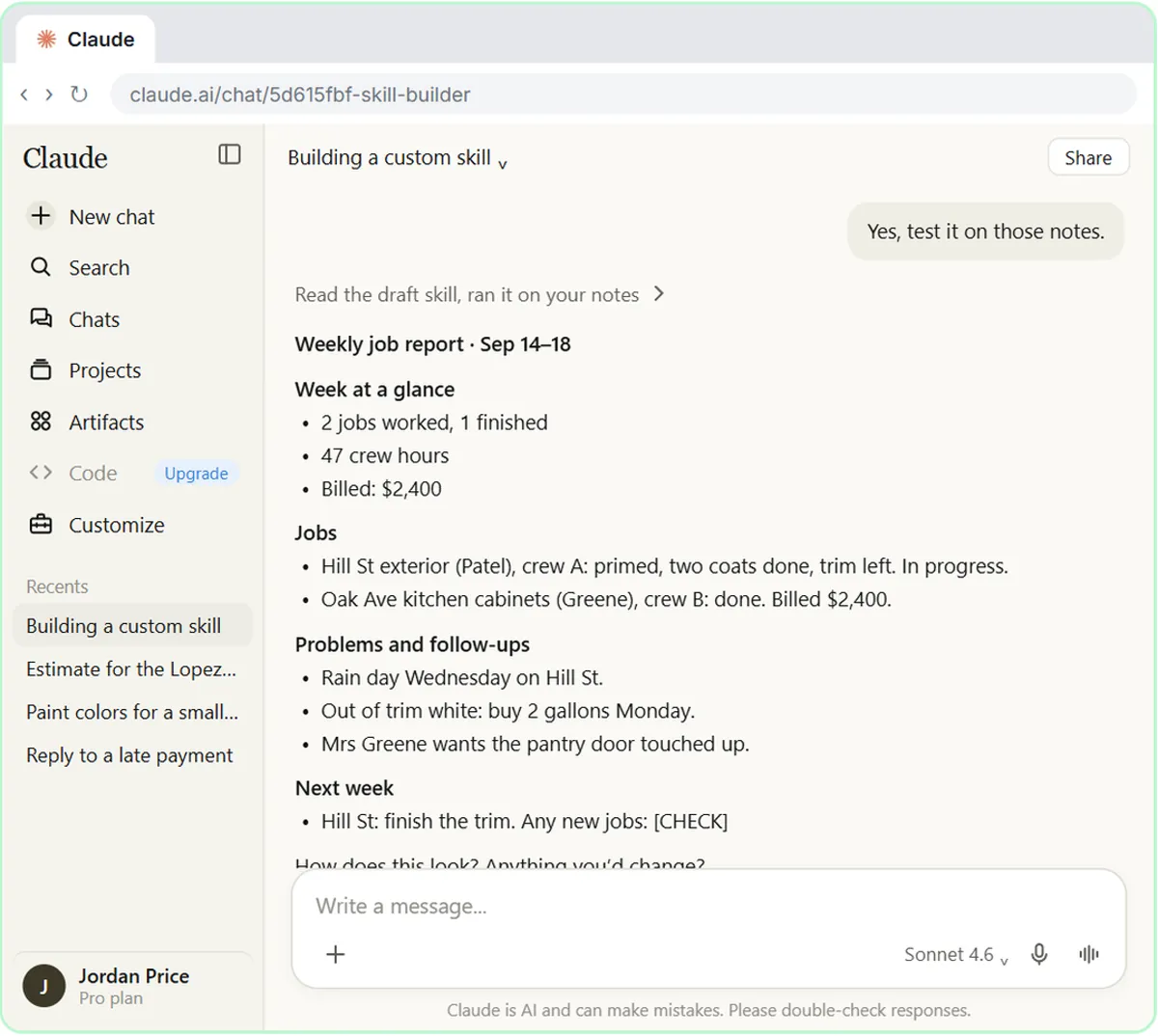The image size is (1158, 1036).
Task: Click the Projects stack icon
Action: point(41,369)
